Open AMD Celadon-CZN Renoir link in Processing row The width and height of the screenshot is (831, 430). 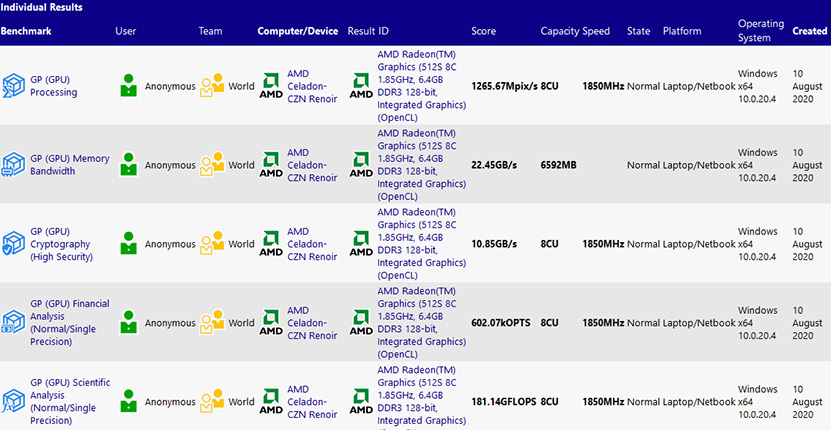[312, 86]
